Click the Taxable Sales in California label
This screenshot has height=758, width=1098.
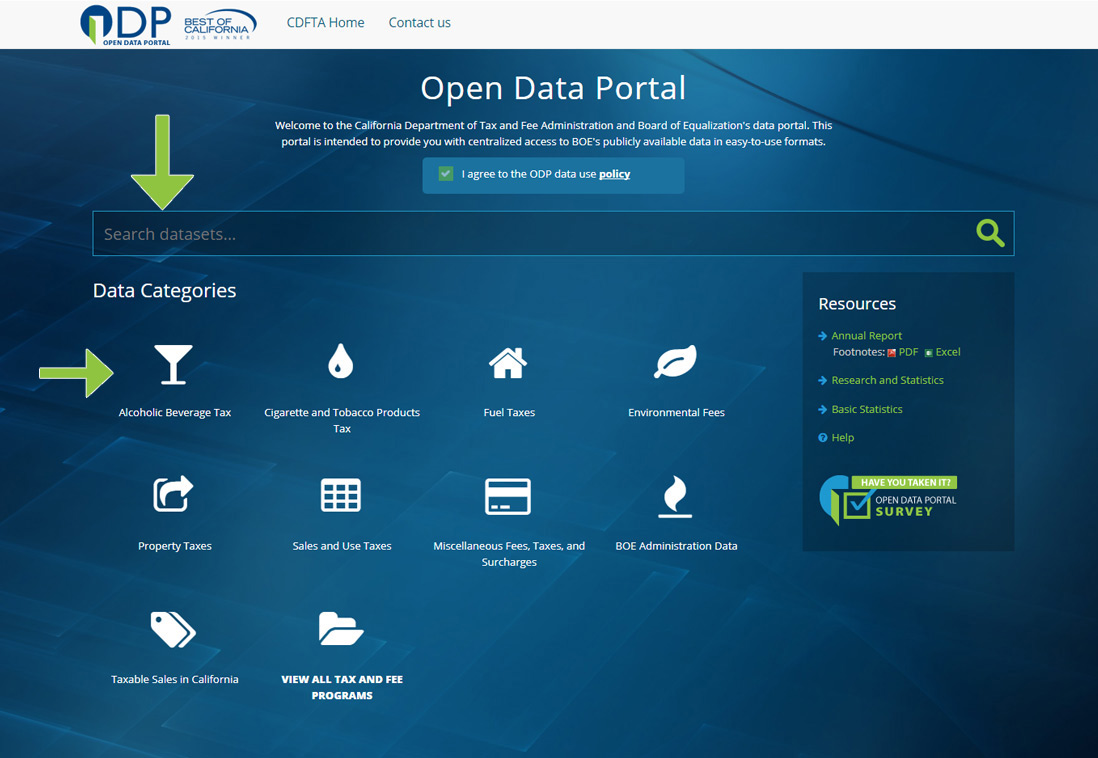click(174, 679)
